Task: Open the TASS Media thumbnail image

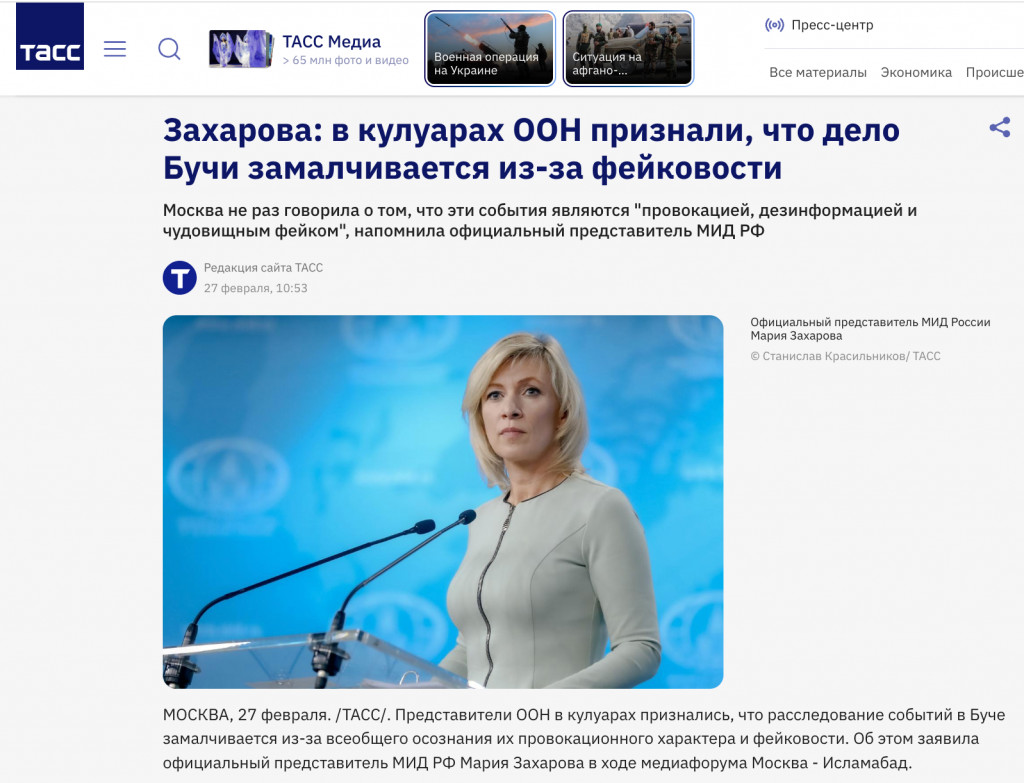Action: 241,49
